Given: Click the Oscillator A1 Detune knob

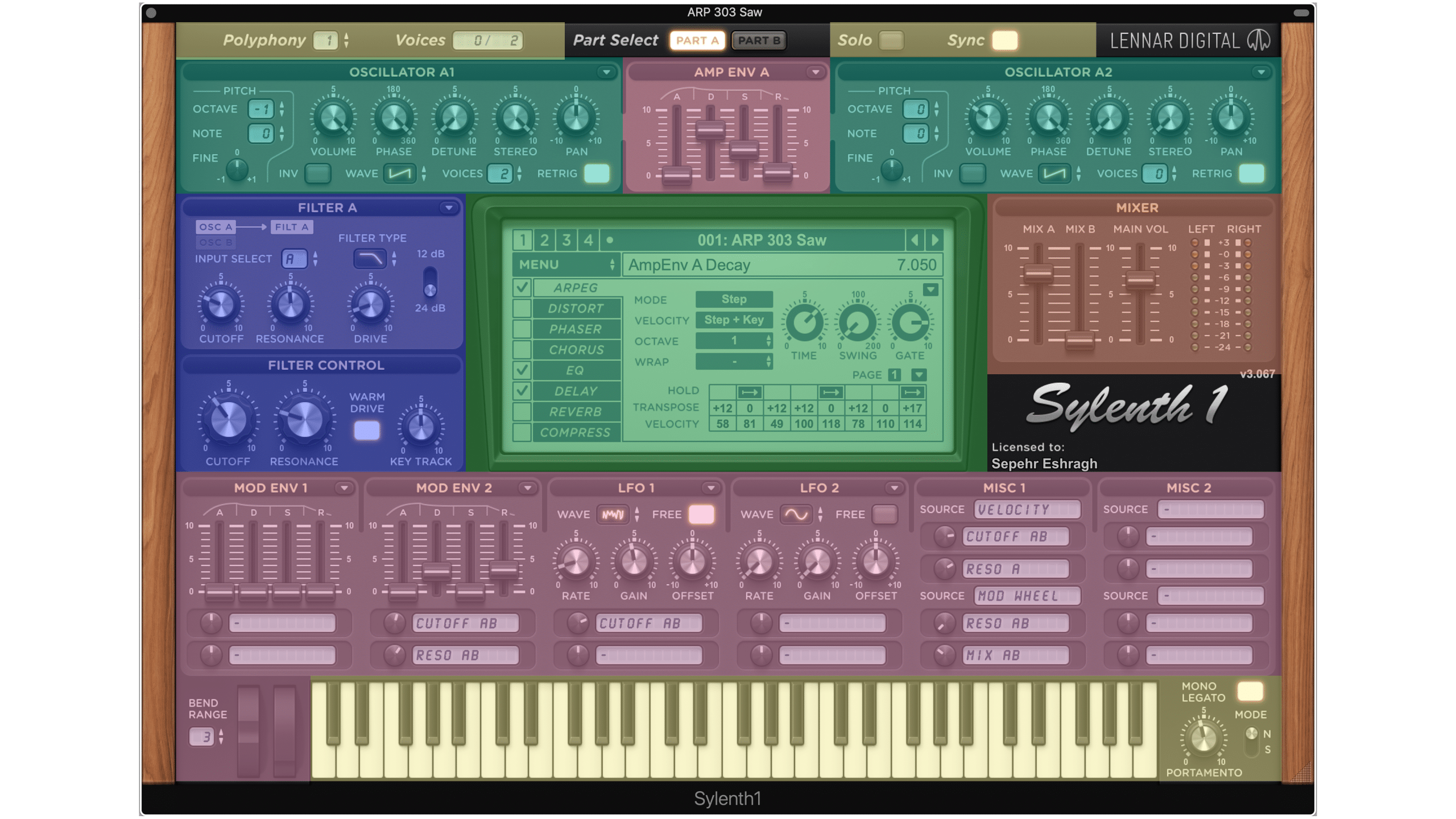Looking at the screenshot, I should click(x=454, y=118).
